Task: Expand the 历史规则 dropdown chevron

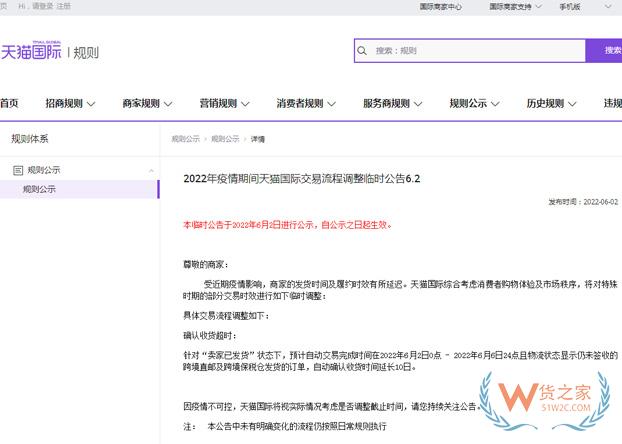Action: [572, 104]
